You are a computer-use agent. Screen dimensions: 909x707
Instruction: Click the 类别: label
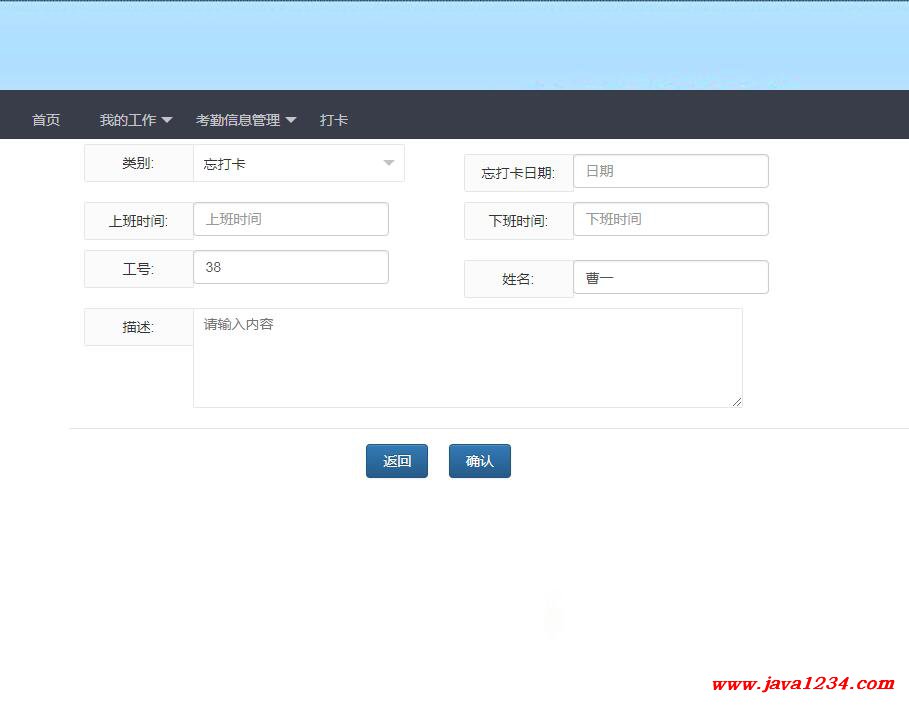pyautogui.click(x=139, y=163)
